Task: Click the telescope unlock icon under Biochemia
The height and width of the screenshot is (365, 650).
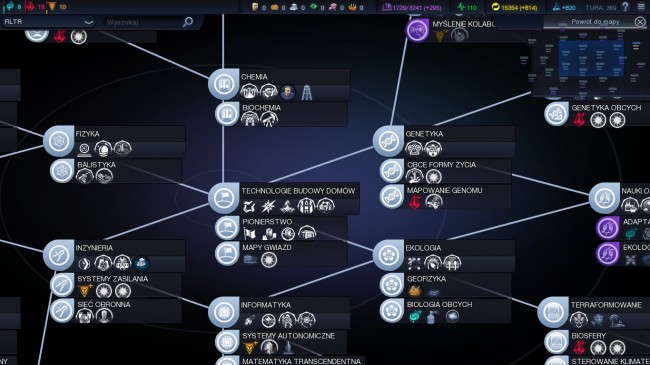Action: (x=269, y=119)
